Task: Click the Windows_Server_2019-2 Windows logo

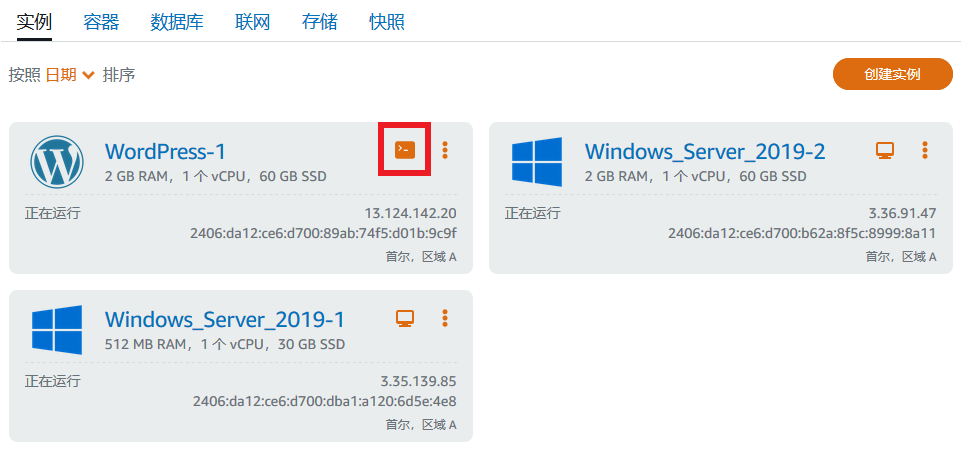Action: tap(537, 162)
